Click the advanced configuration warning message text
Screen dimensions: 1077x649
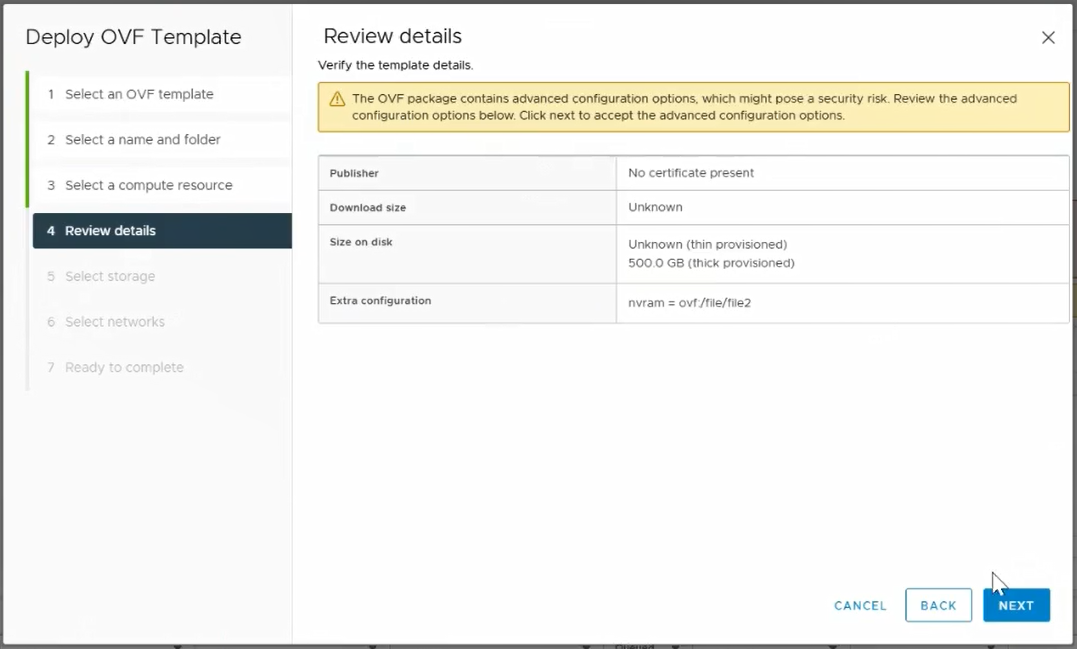(684, 107)
